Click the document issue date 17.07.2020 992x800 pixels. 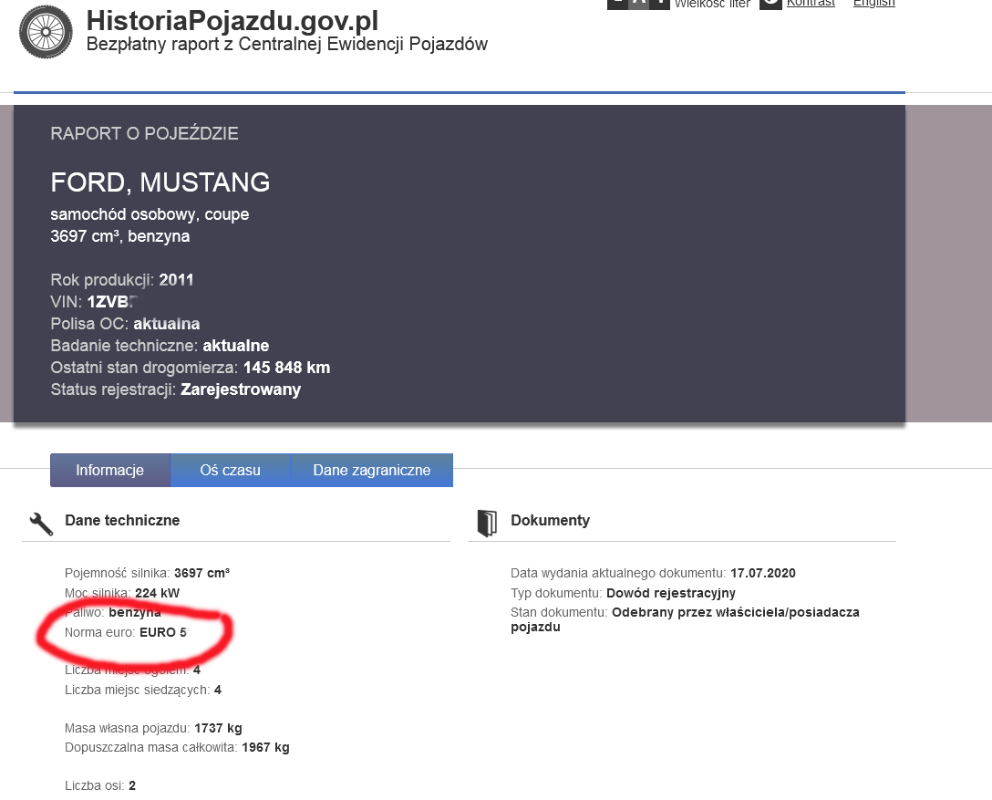coord(763,573)
